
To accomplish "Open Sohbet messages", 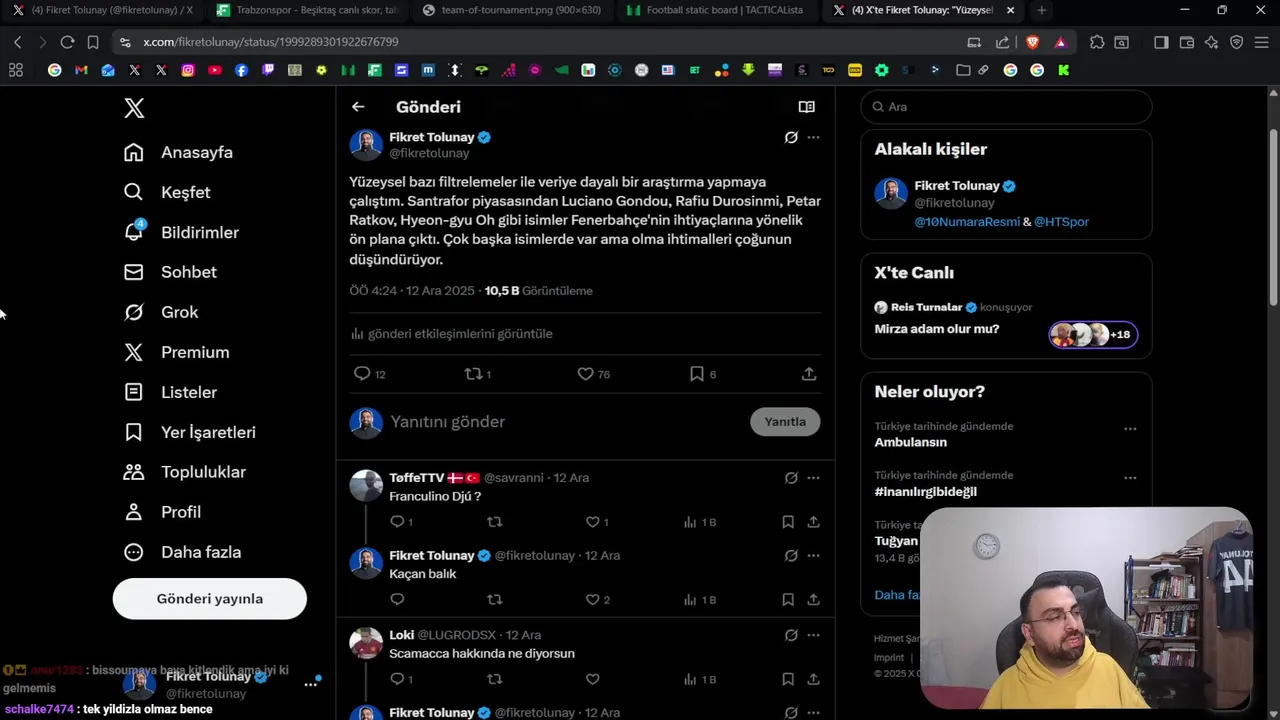I will tap(170, 272).
